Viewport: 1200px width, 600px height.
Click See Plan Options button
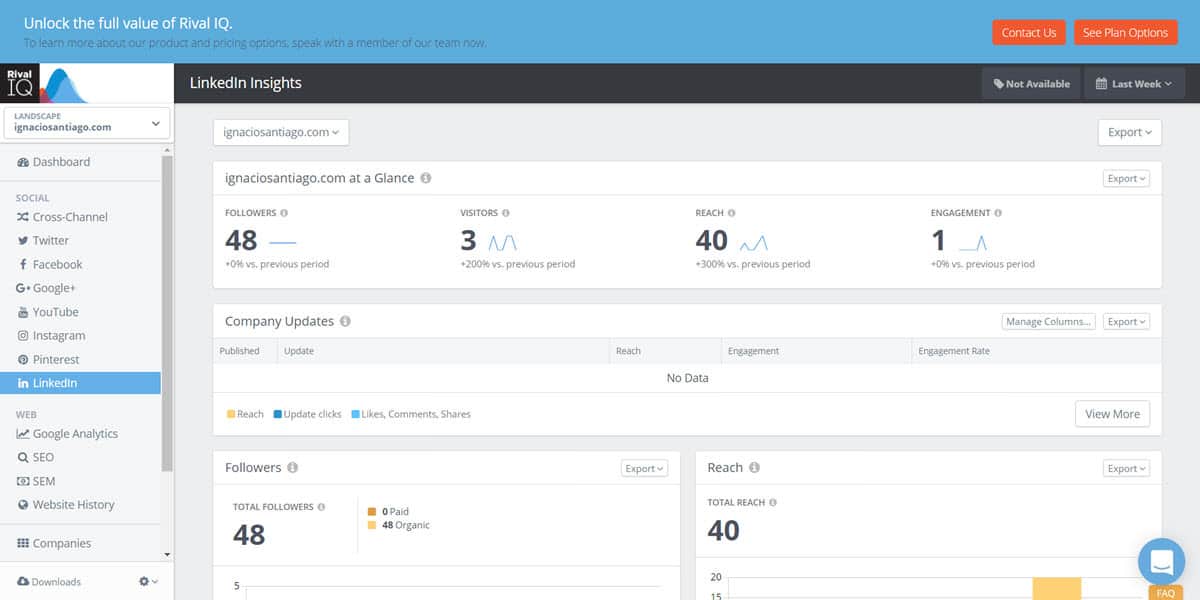[1125, 33]
